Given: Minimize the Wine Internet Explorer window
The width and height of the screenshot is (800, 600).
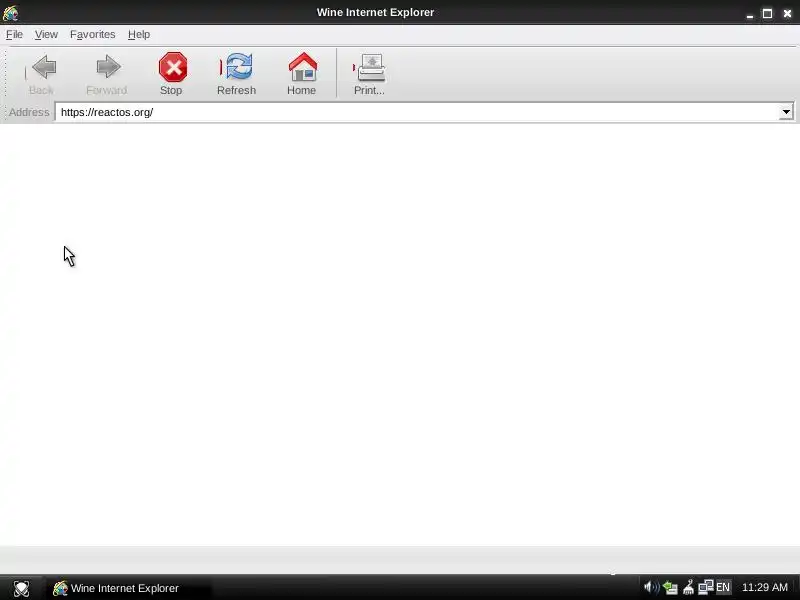Looking at the screenshot, I should 749,14.
